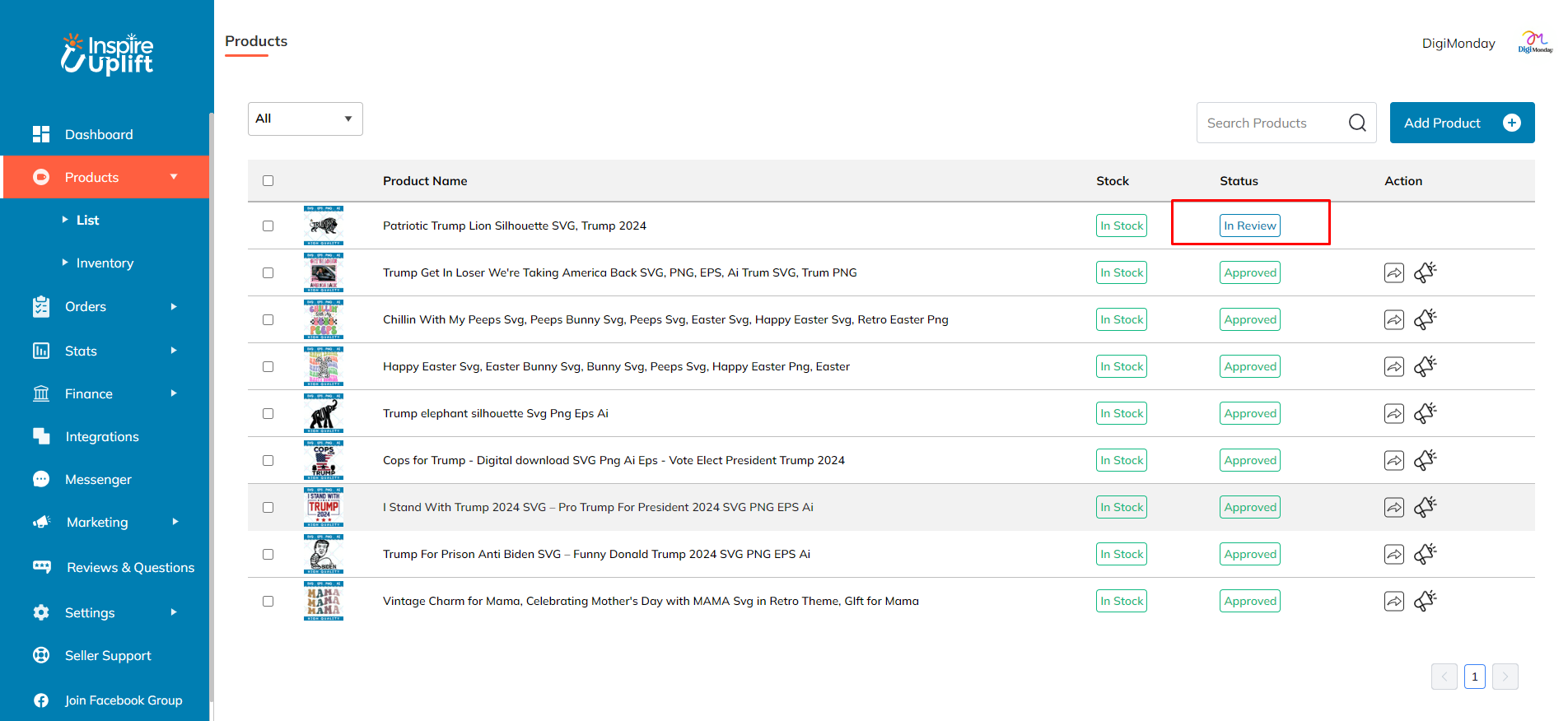Click the Inspire Uplift logo
This screenshot has height=721, width=1568.
click(107, 54)
